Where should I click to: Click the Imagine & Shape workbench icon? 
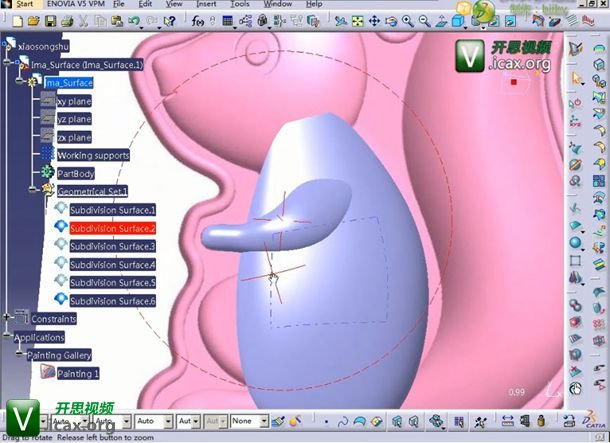click(x=576, y=48)
